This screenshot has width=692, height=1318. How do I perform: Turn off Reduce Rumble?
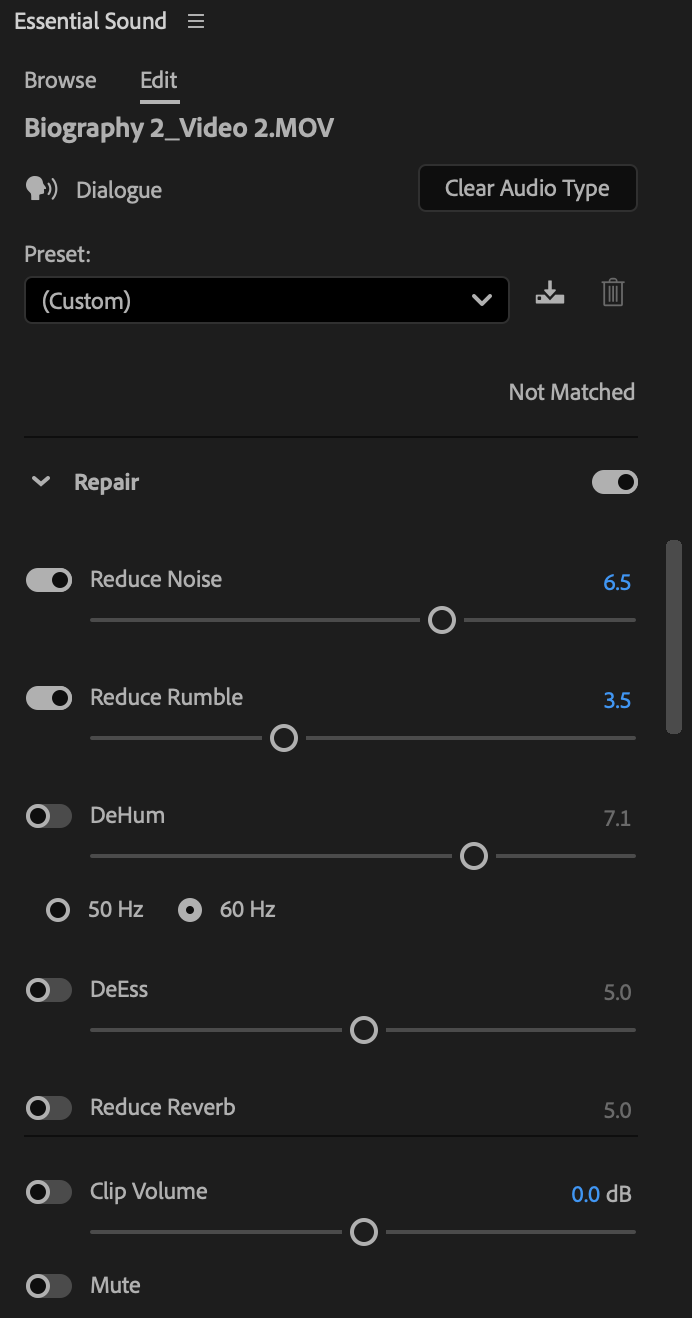pos(49,698)
